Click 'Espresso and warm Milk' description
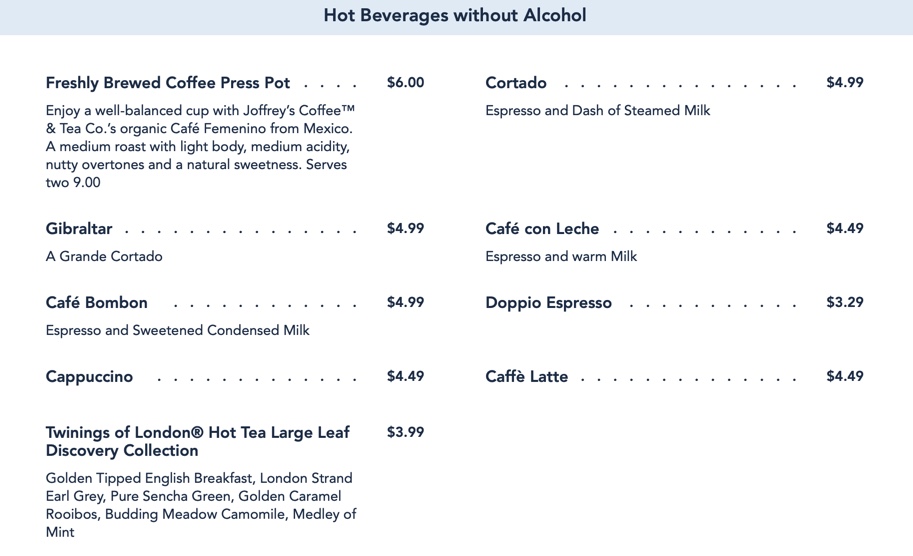This screenshot has height=556, width=913. 561,257
